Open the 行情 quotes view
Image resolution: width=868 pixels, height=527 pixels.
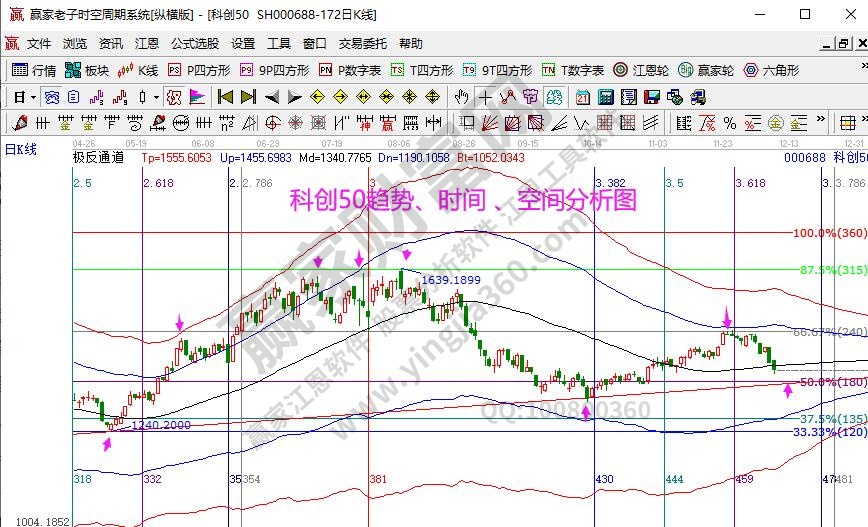pyautogui.click(x=33, y=71)
